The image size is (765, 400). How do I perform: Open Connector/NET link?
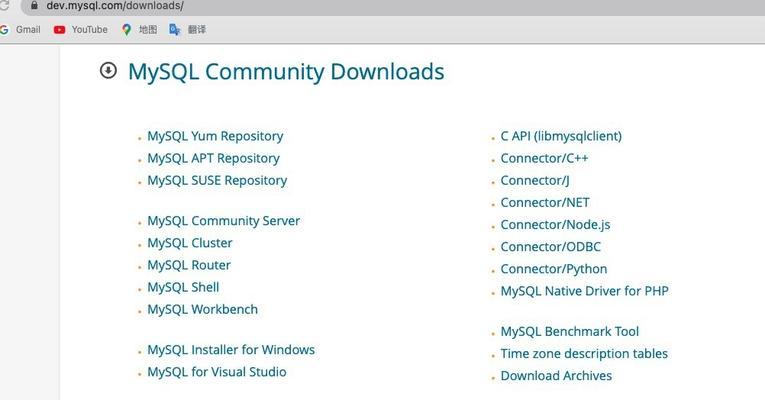coord(545,202)
